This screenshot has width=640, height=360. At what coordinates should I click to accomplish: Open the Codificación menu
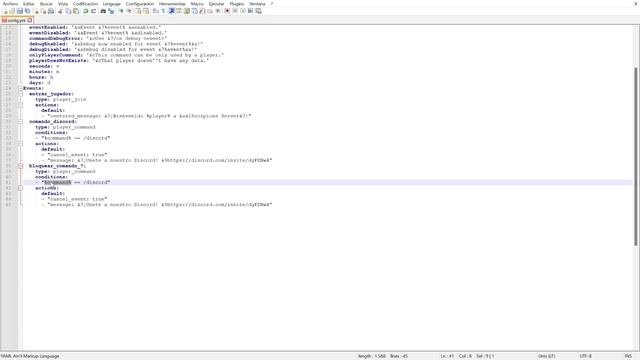[x=85, y=4]
